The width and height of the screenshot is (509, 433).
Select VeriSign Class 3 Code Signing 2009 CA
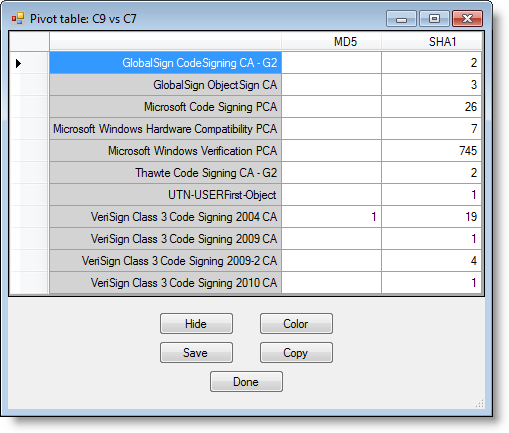click(x=166, y=239)
